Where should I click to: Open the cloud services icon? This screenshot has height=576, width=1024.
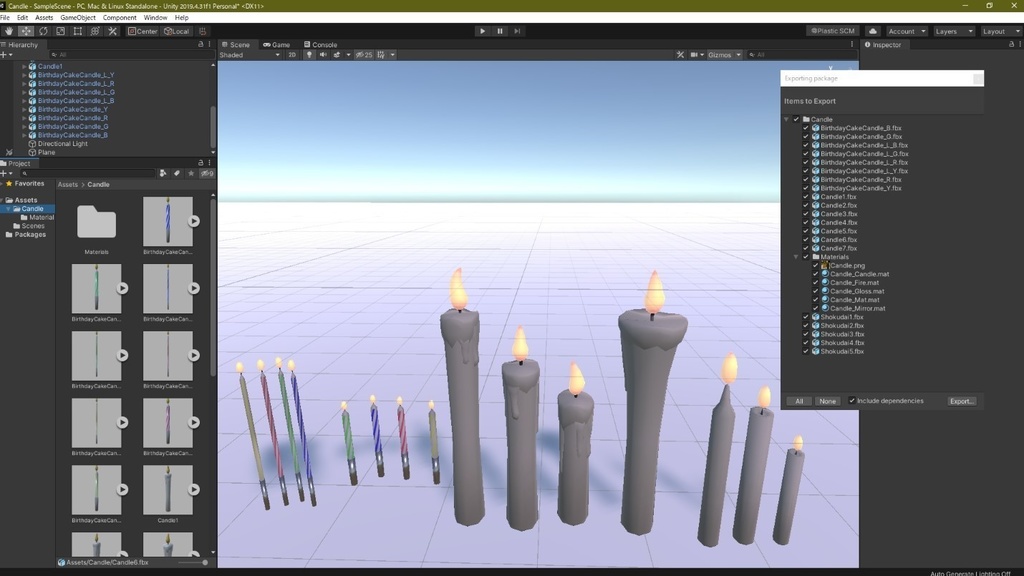tap(872, 31)
